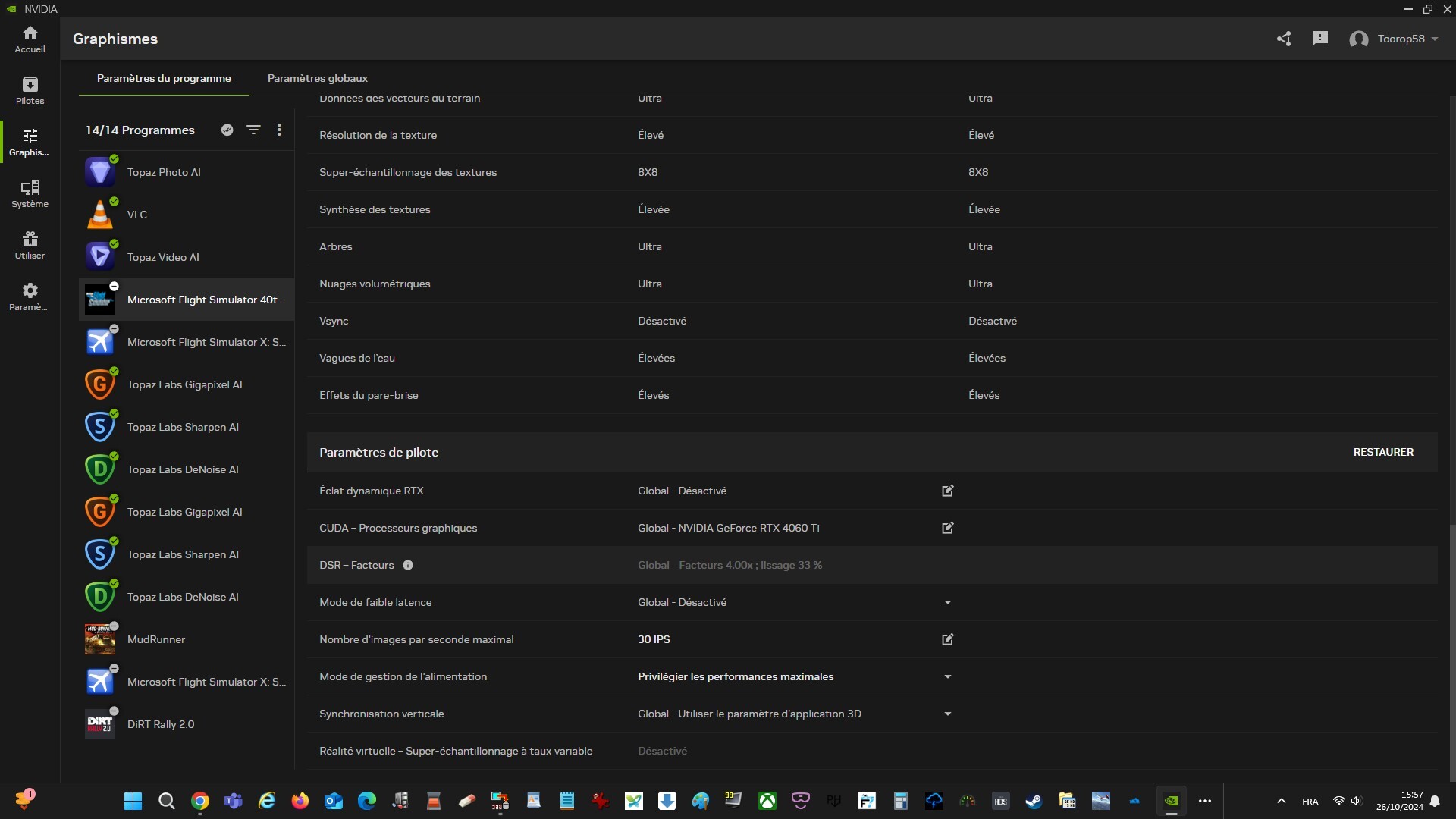Click the RESTAURER button

coord(1382,452)
